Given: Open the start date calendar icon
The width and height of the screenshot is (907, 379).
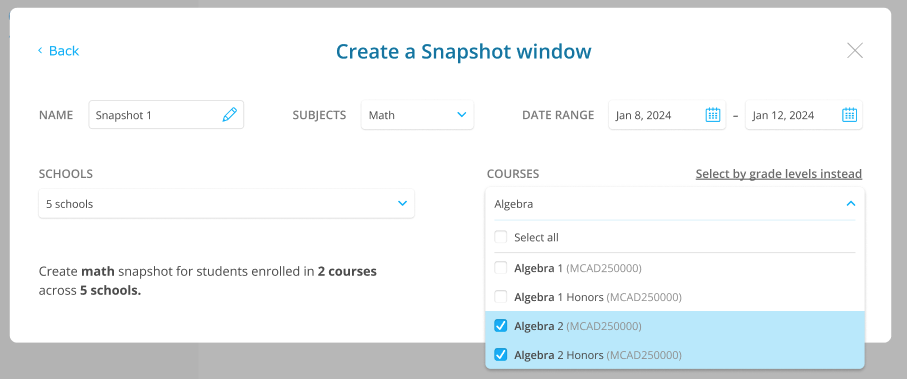Looking at the screenshot, I should pos(713,115).
